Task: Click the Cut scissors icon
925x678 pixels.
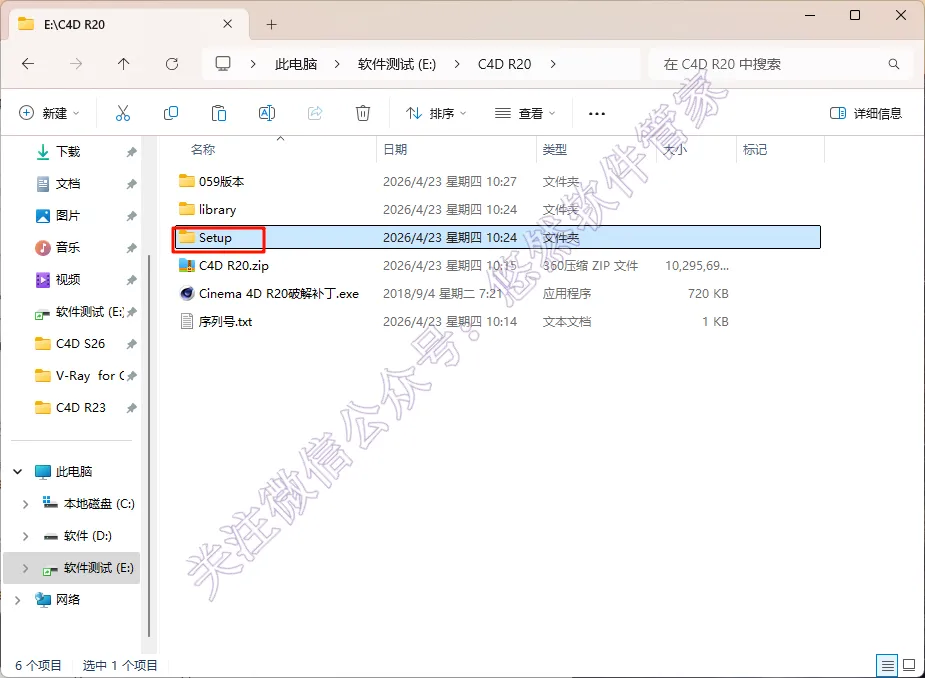Action: click(x=123, y=113)
